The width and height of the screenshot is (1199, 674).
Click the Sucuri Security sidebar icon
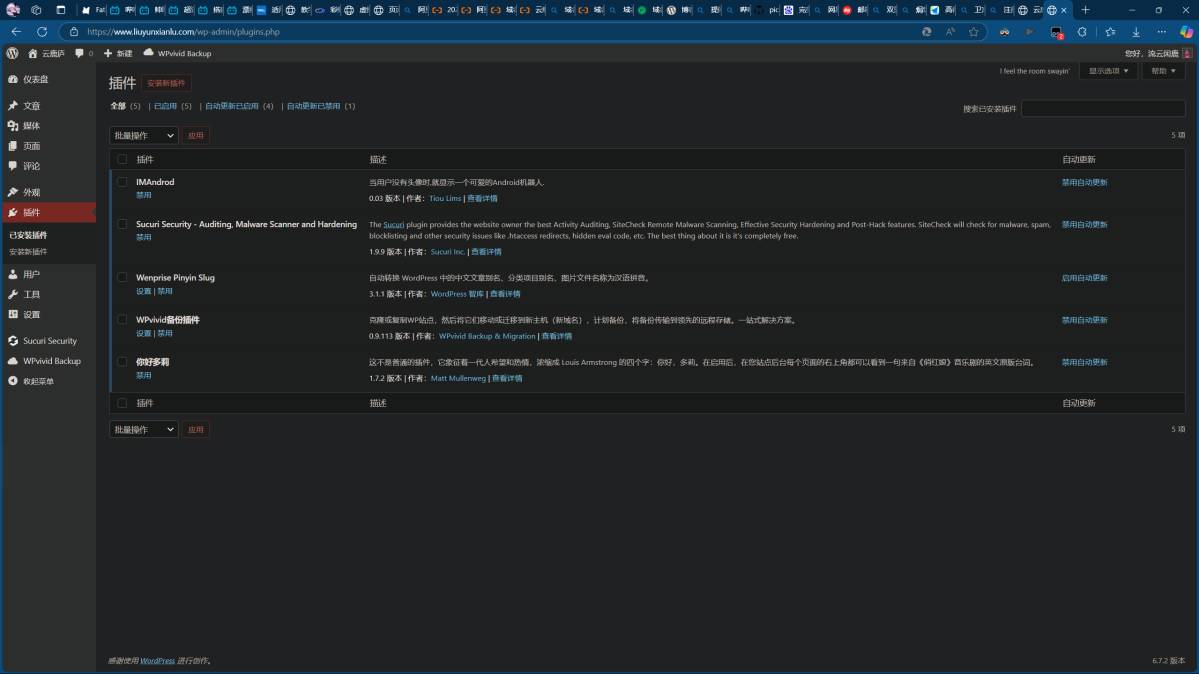(x=13, y=341)
